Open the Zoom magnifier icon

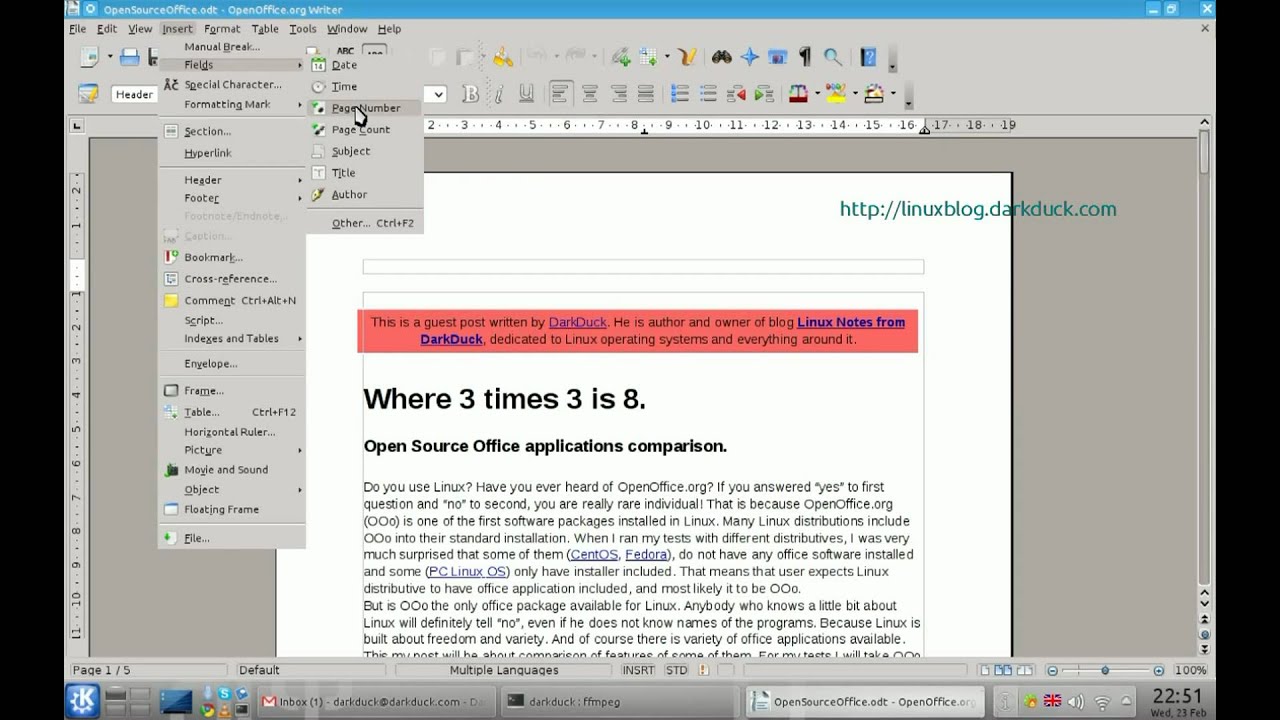[832, 57]
